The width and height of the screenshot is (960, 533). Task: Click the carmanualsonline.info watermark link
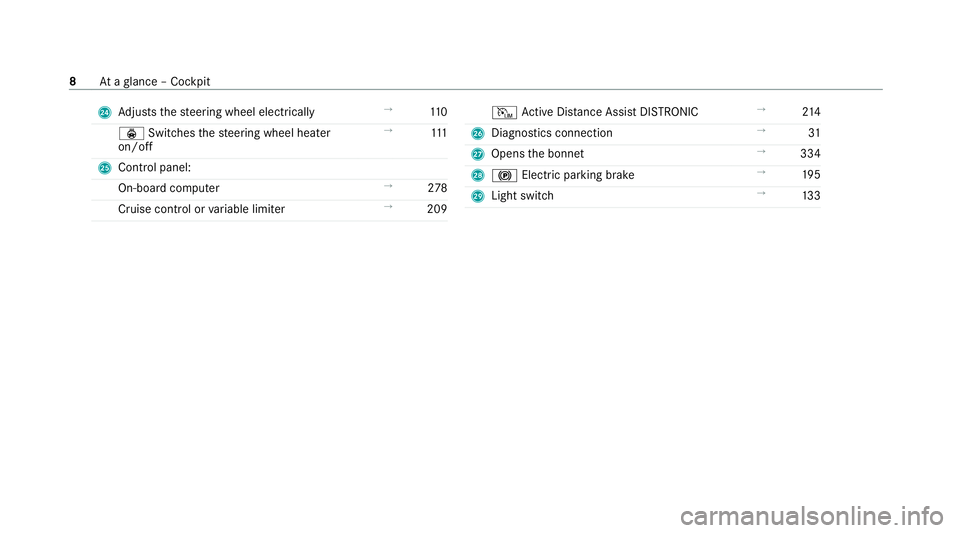pyautogui.click(x=812, y=516)
